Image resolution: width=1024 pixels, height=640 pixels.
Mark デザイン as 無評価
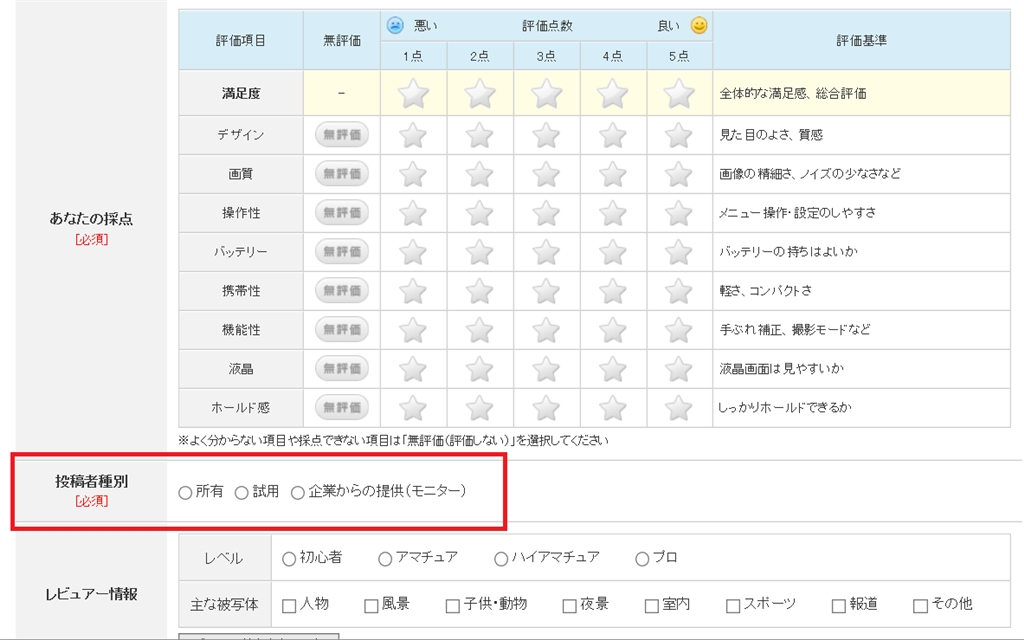pyautogui.click(x=342, y=135)
